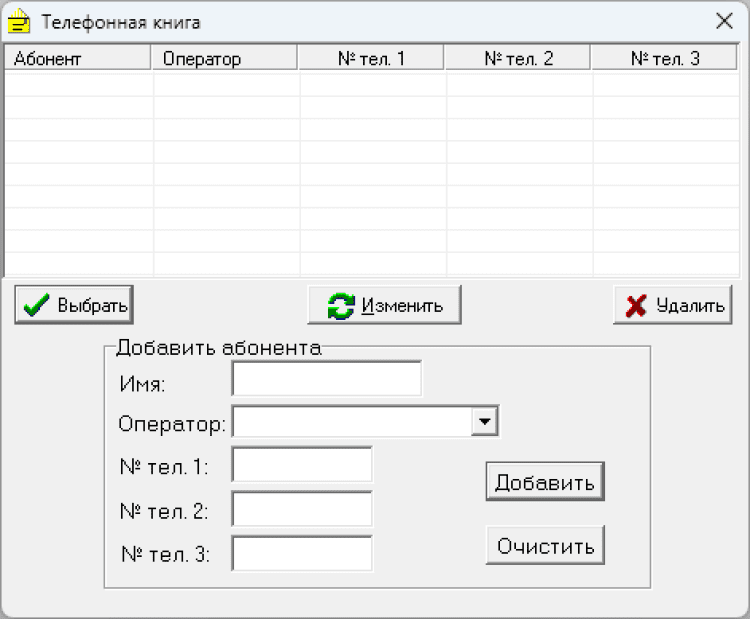Image resolution: width=750 pixels, height=619 pixels.
Task: Open the Оператор dropdown arrow
Action: tap(485, 422)
